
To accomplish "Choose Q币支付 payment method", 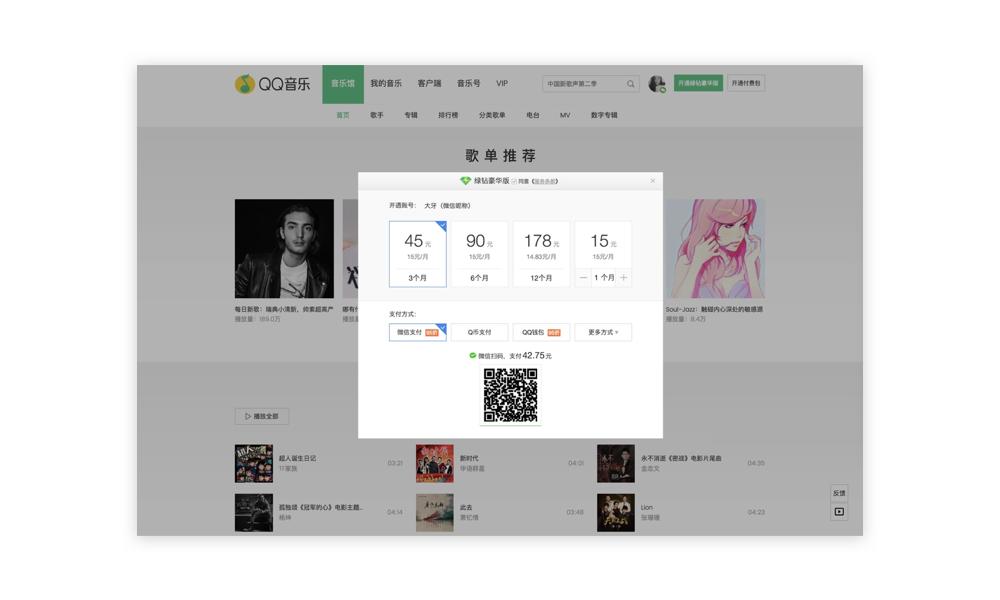I will click(480, 332).
